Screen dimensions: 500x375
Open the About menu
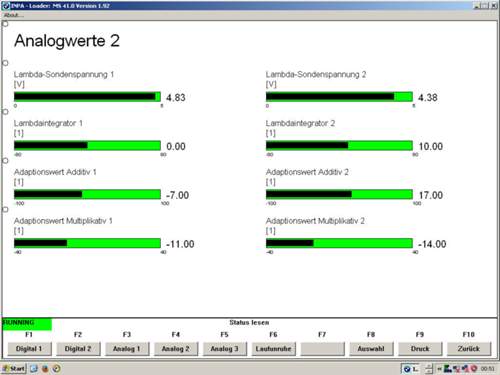(x=13, y=15)
